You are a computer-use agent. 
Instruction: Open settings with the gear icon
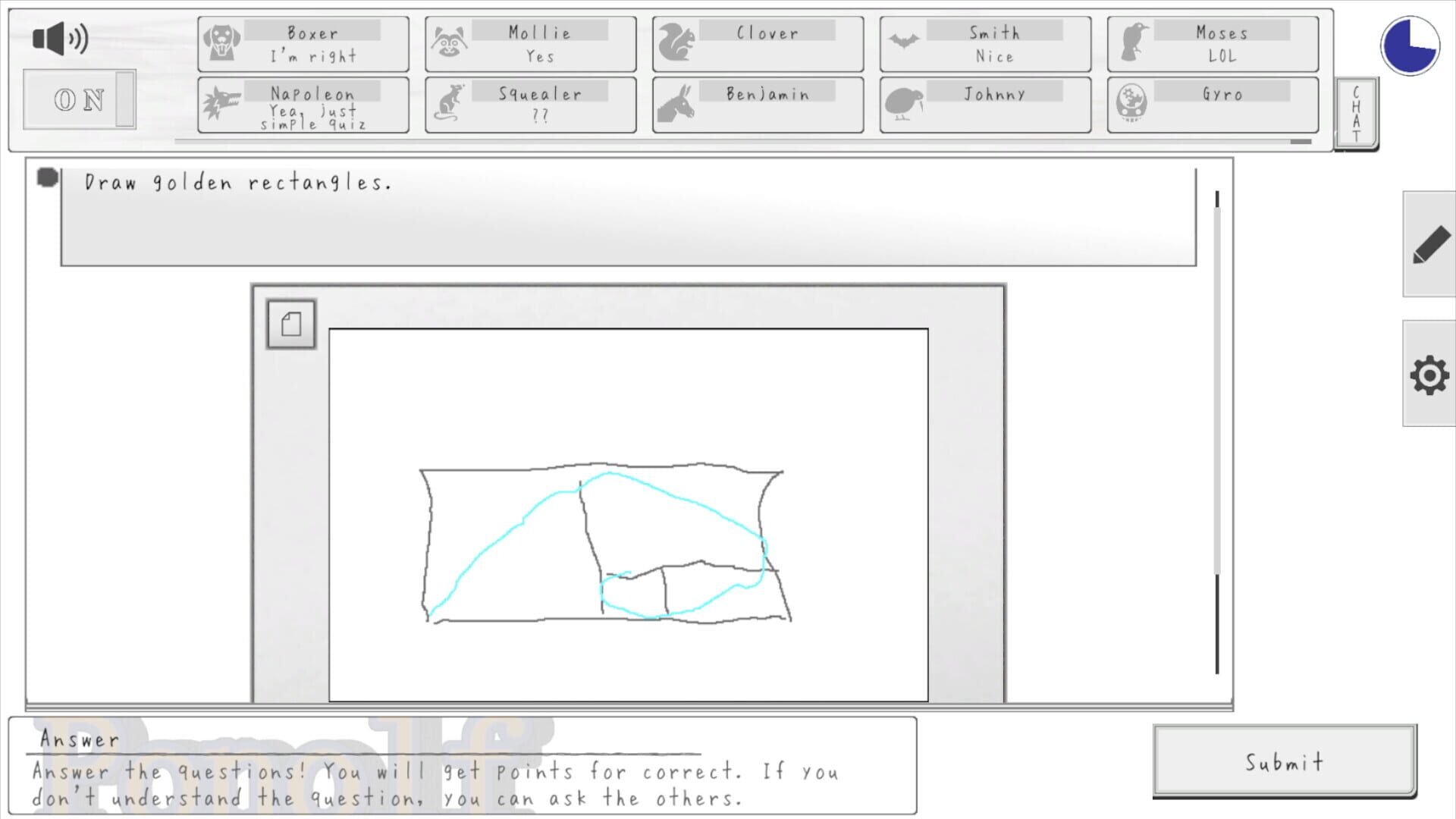pos(1430,374)
